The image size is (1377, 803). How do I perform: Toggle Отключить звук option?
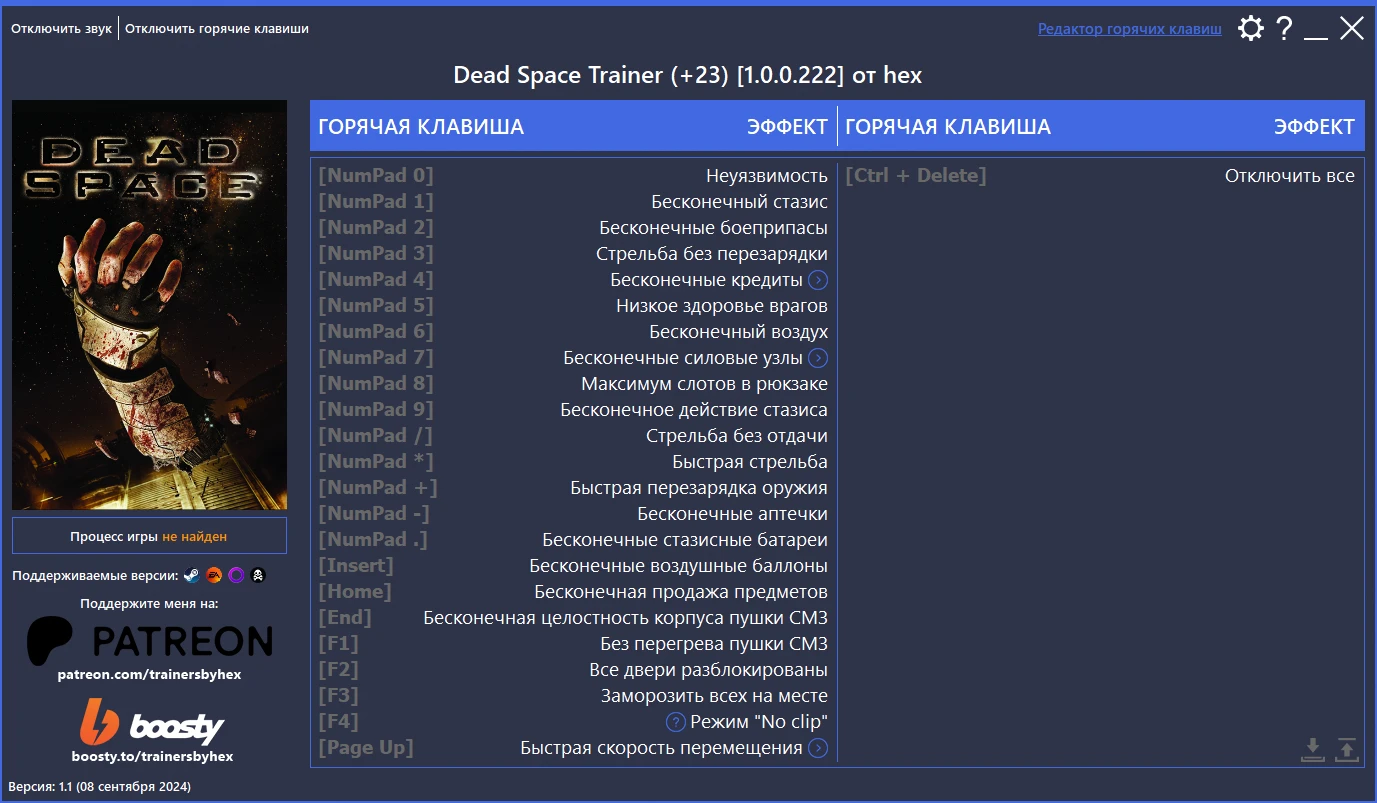tap(60, 28)
